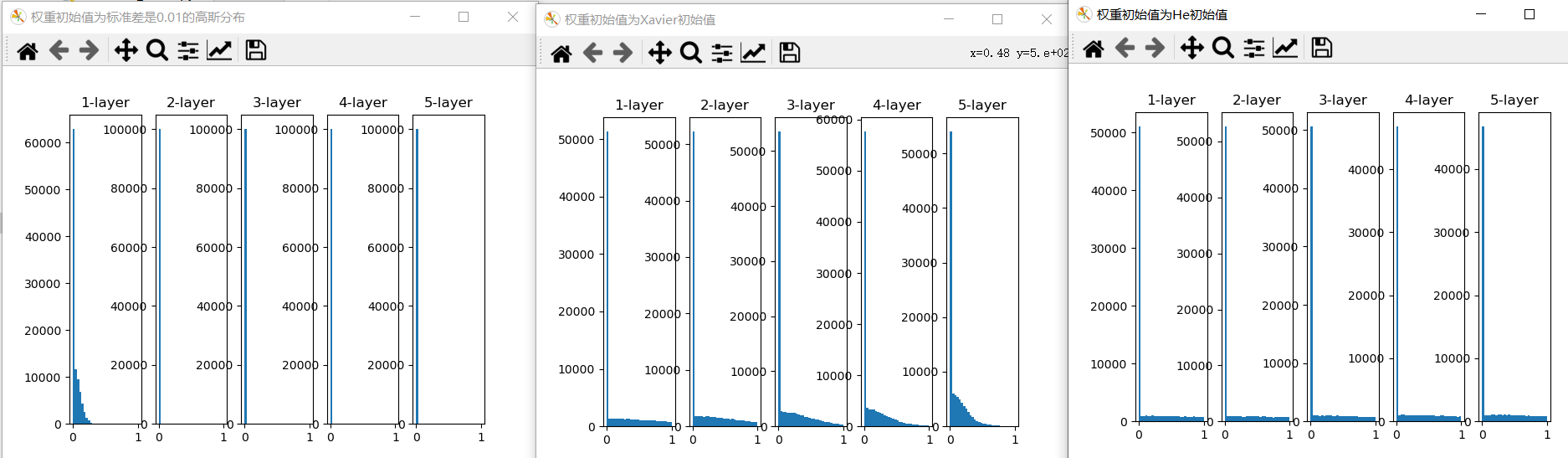Open Configure subplots in Xavier window
Image resolution: width=1568 pixels, height=458 pixels.
click(722, 54)
